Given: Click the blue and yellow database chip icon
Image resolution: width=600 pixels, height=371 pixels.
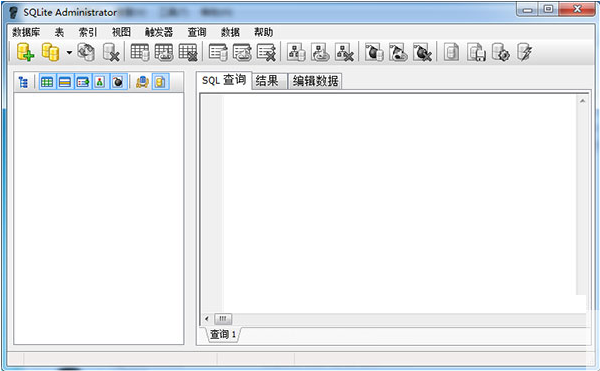Looking at the screenshot, I should pos(142,82).
